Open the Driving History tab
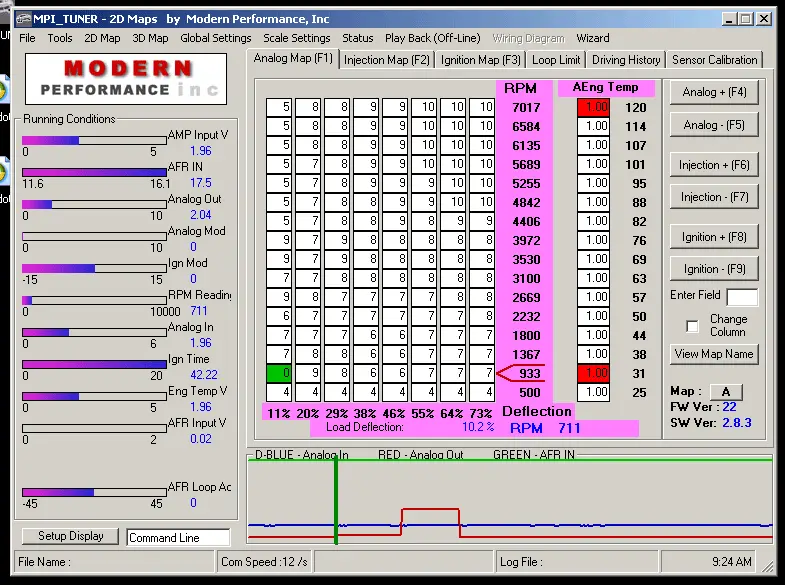Viewport: 785px width, 585px height. [x=626, y=60]
